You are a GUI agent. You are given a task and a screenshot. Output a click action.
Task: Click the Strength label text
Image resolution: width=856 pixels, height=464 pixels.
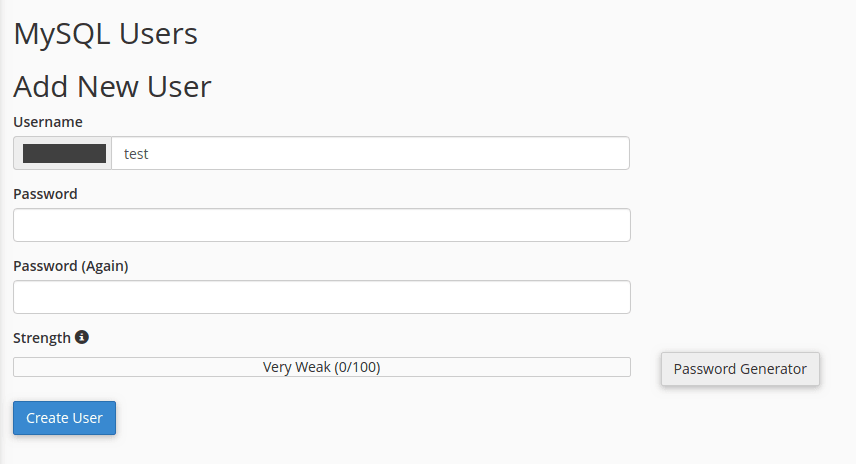tap(42, 338)
